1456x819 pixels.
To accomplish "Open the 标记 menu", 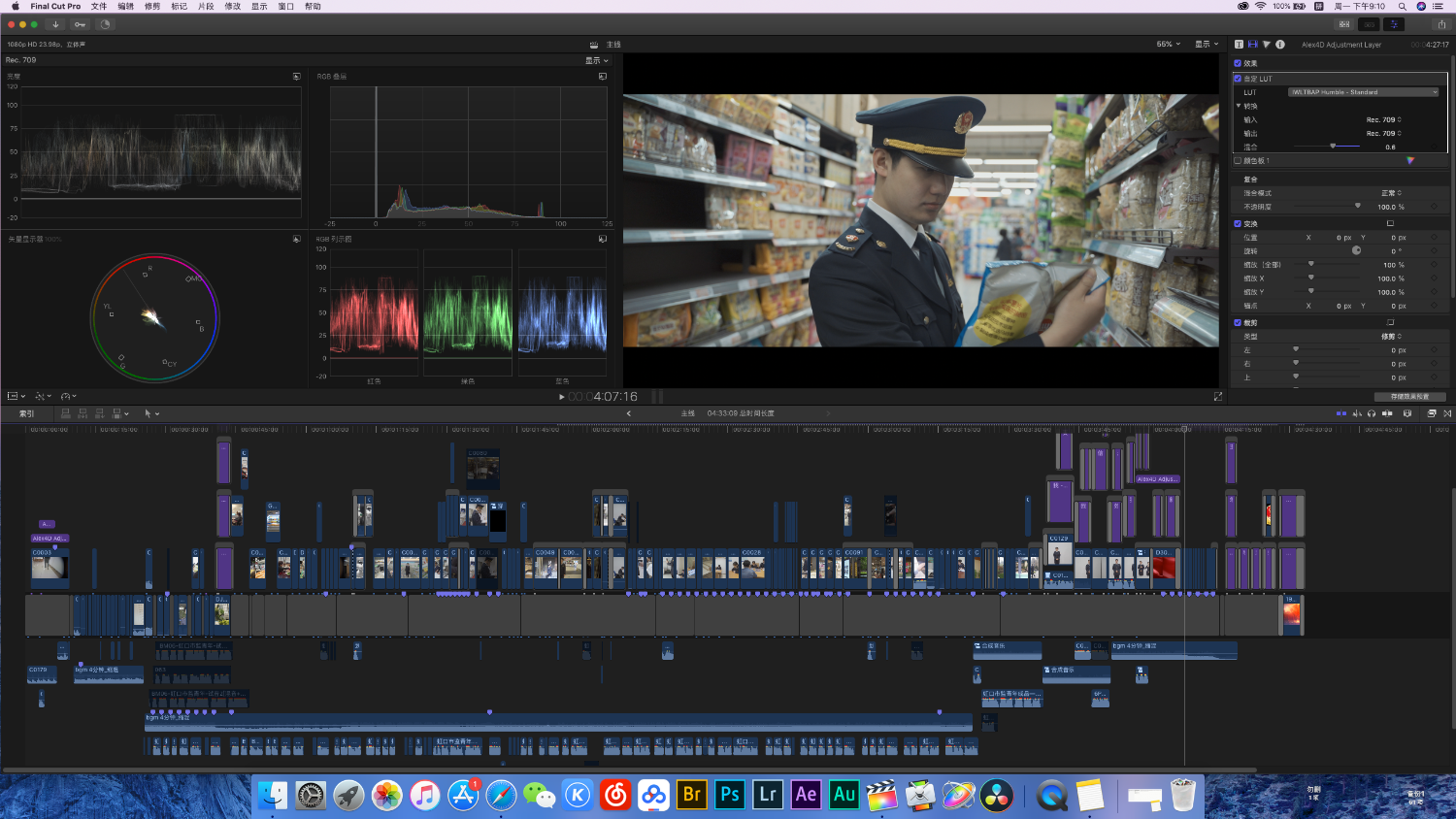I will [x=180, y=6].
